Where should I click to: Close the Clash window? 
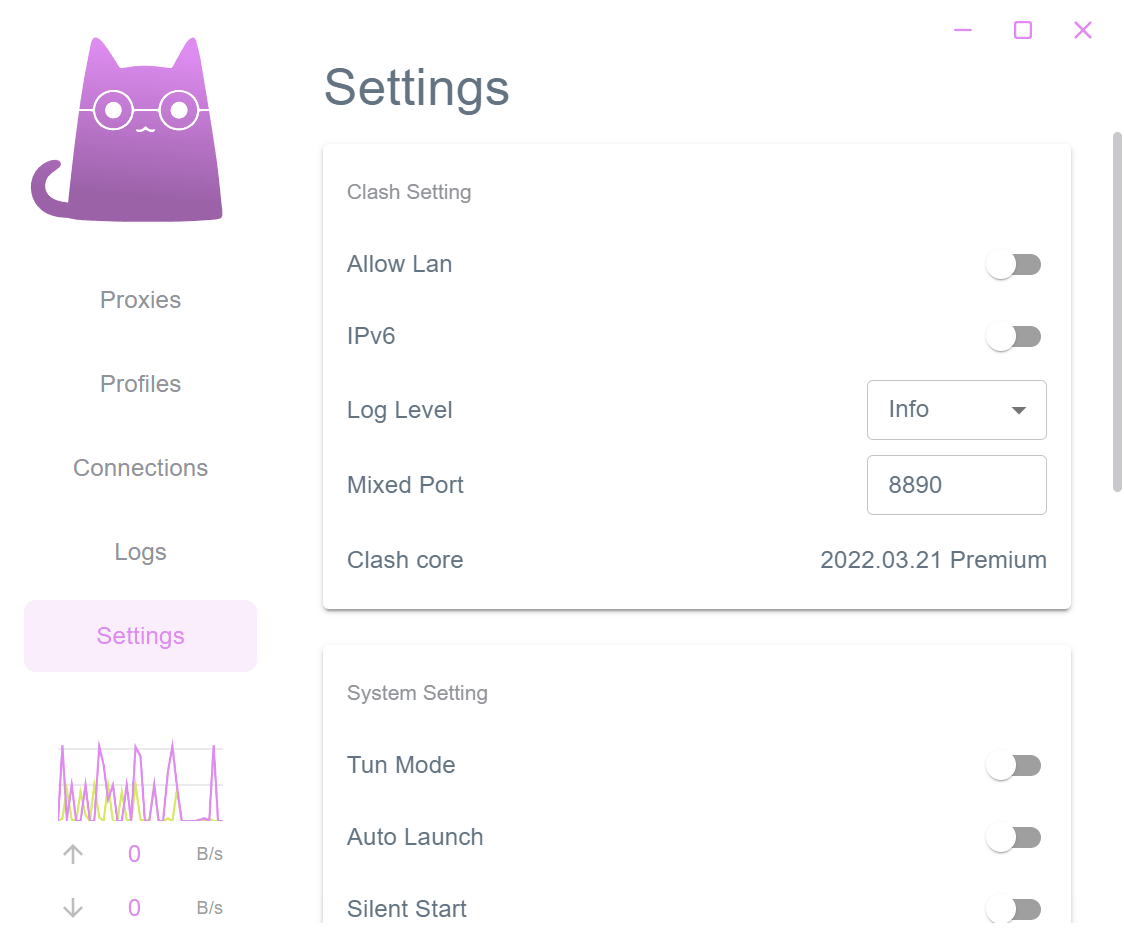(x=1083, y=30)
